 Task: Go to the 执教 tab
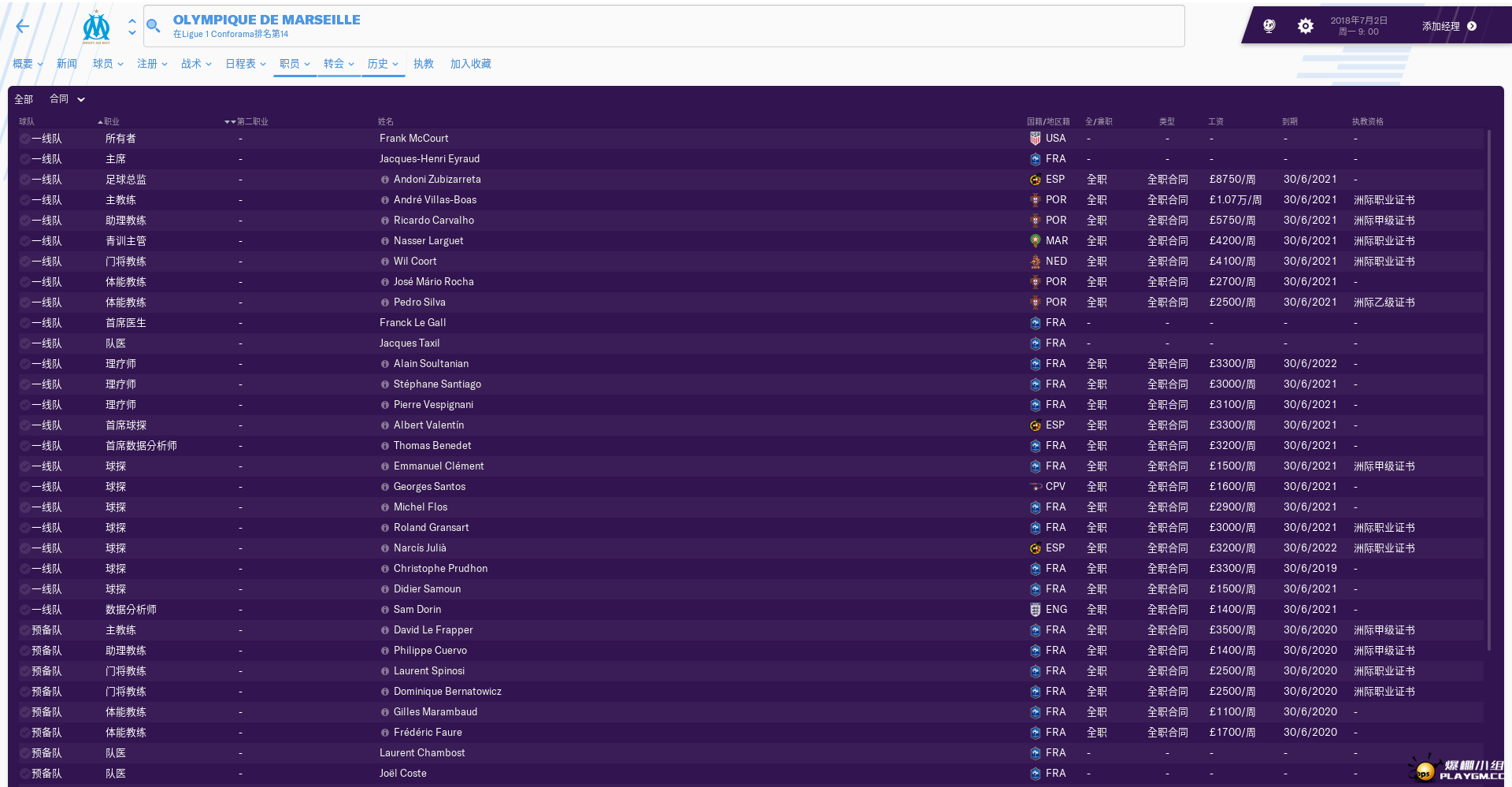[x=424, y=64]
